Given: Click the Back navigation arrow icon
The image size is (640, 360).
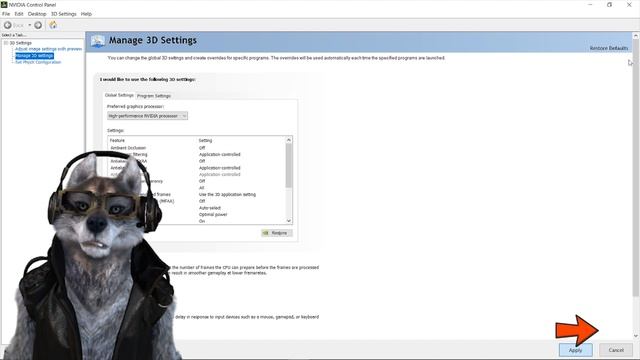Looking at the screenshot, I should (x=7, y=25).
